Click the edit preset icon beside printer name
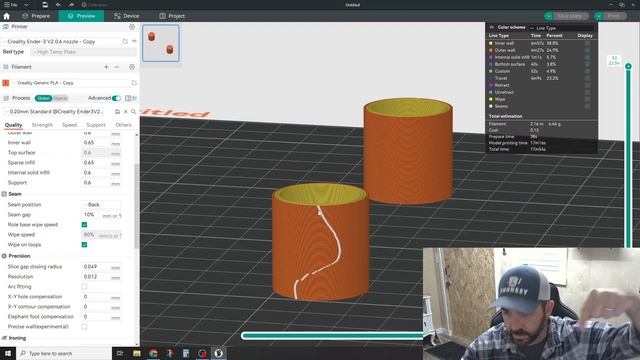The width and height of the screenshot is (640, 360). pyautogui.click(x=125, y=41)
